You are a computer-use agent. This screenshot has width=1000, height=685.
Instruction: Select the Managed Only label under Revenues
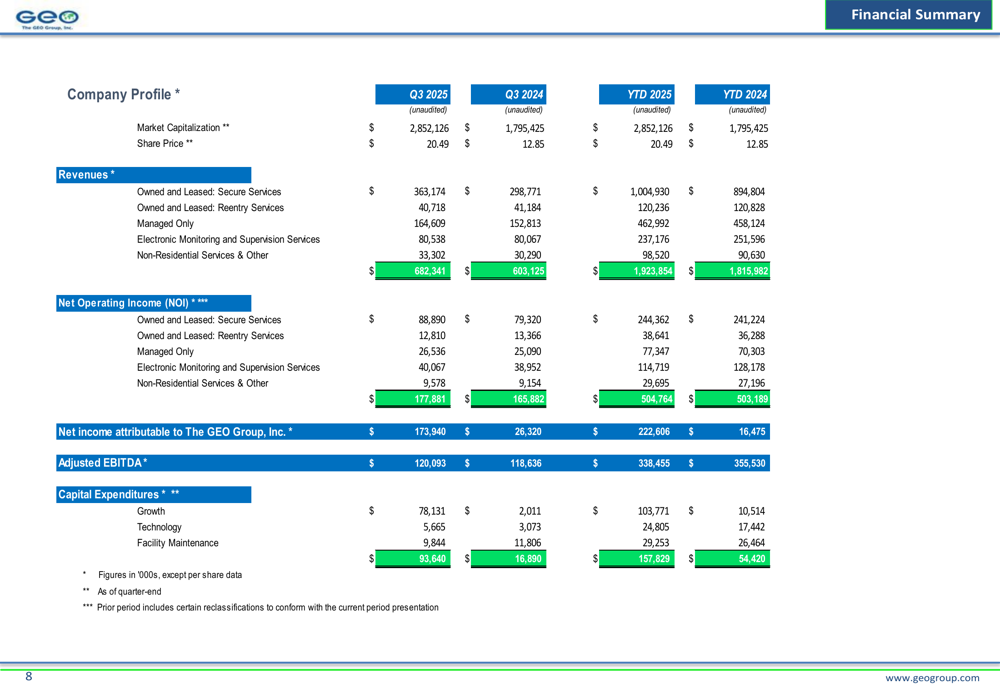point(165,224)
